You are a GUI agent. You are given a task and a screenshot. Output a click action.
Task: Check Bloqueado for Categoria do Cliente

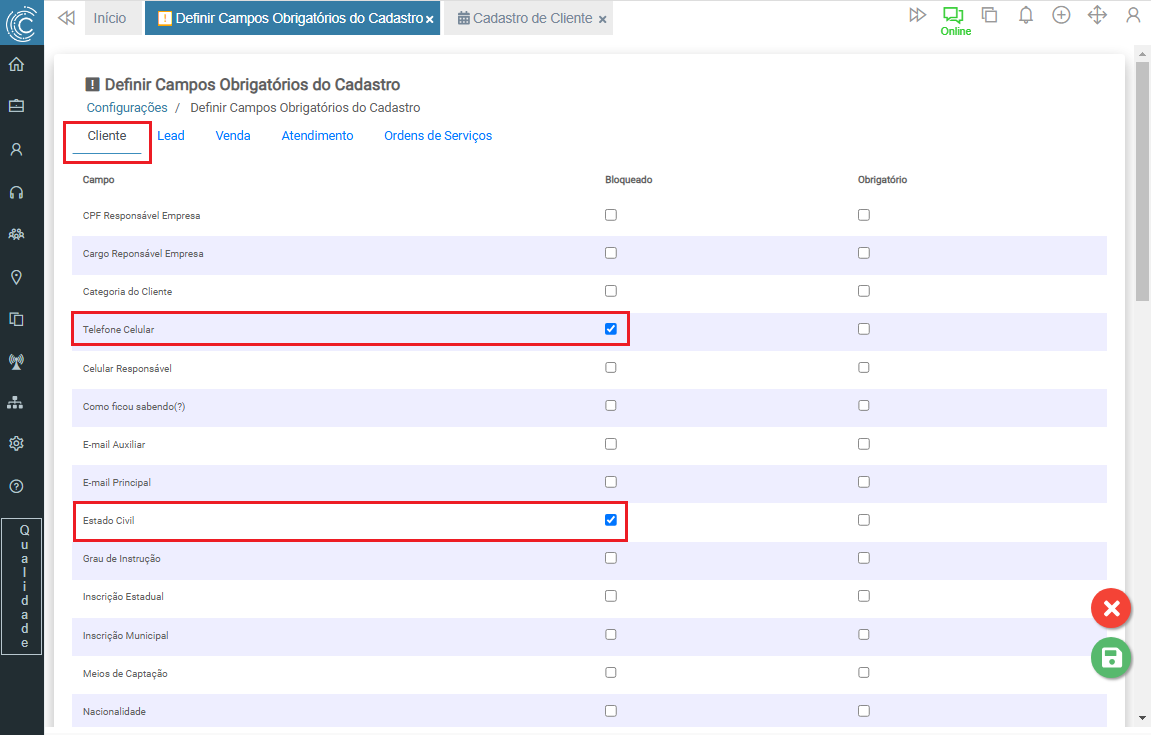(611, 291)
